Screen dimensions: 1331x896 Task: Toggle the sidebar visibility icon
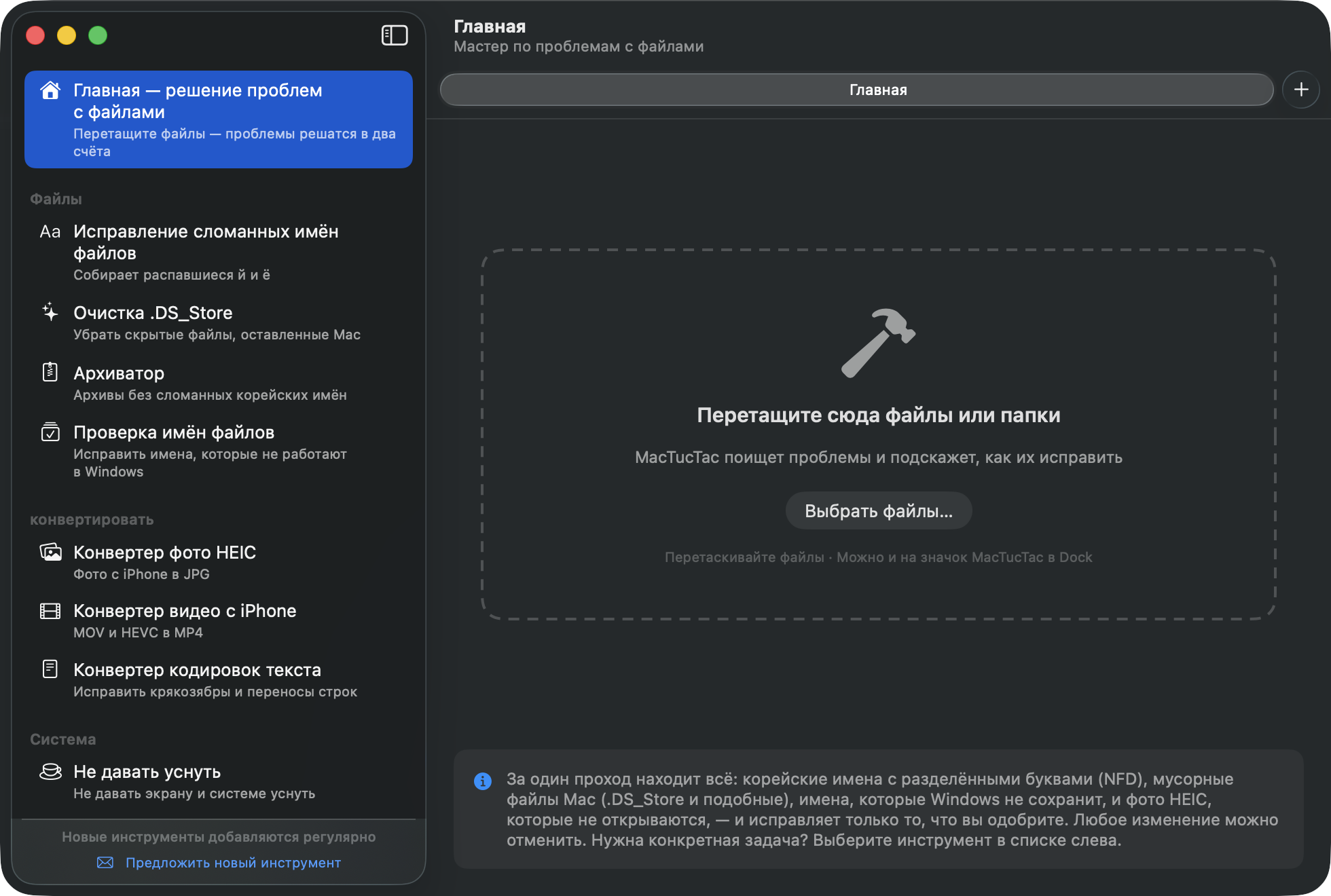[395, 35]
